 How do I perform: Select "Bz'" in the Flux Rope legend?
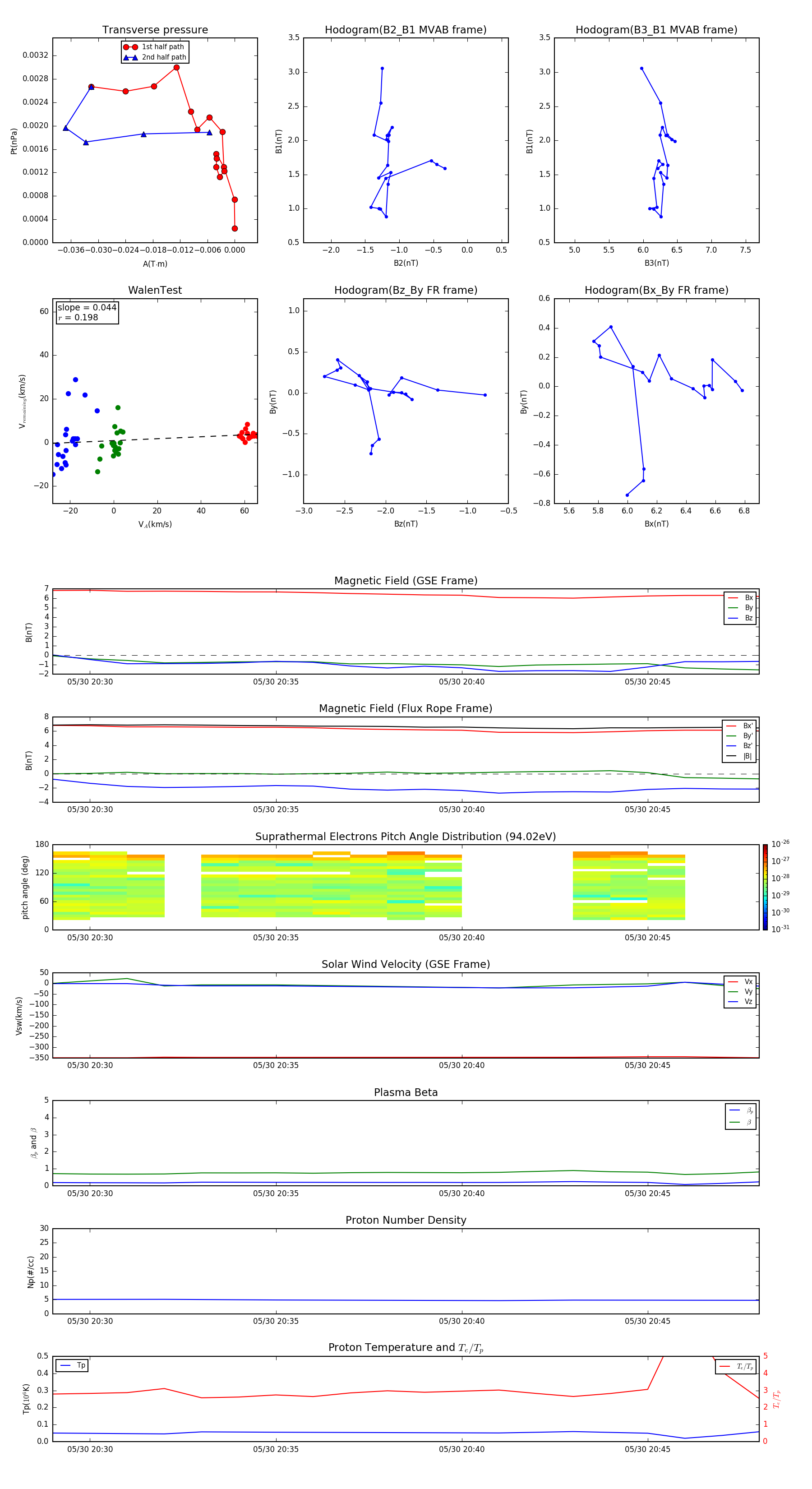[740, 746]
